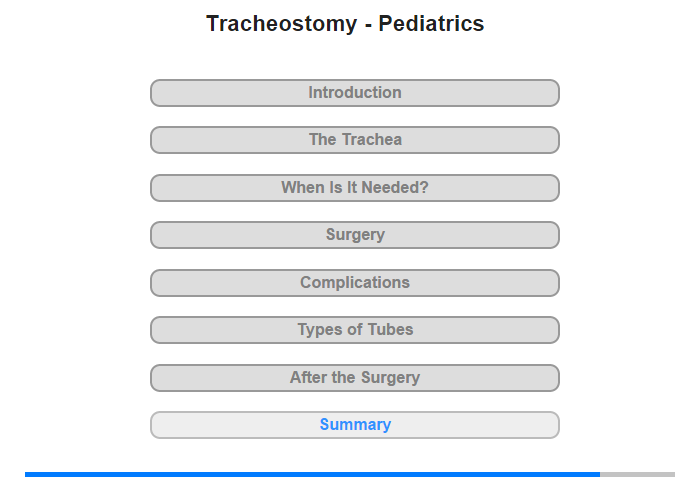700x480 pixels.
Task: Click the blue filled part of progress bar
Action: tap(312, 474)
